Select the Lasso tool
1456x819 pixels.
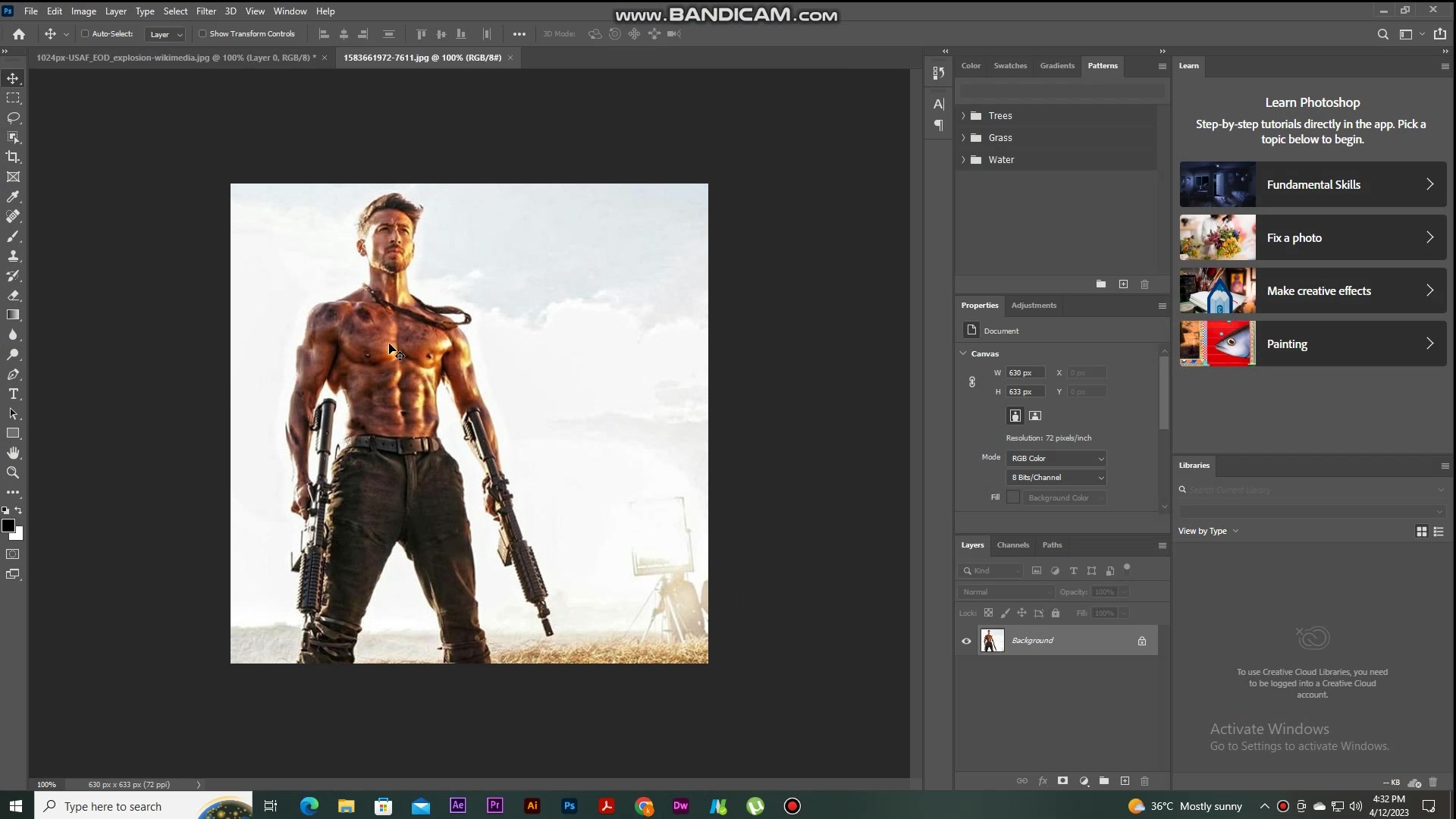pos(13,118)
